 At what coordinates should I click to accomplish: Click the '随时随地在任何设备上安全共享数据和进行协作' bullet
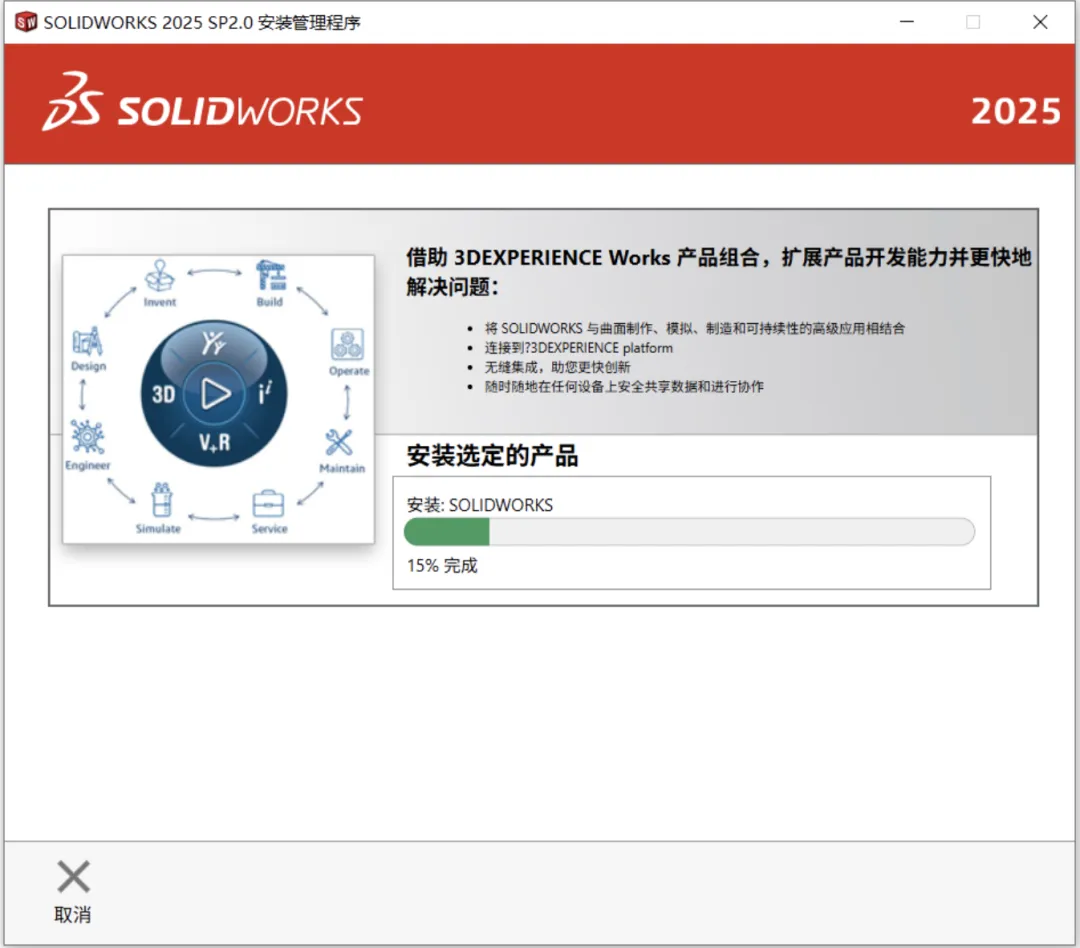point(624,387)
